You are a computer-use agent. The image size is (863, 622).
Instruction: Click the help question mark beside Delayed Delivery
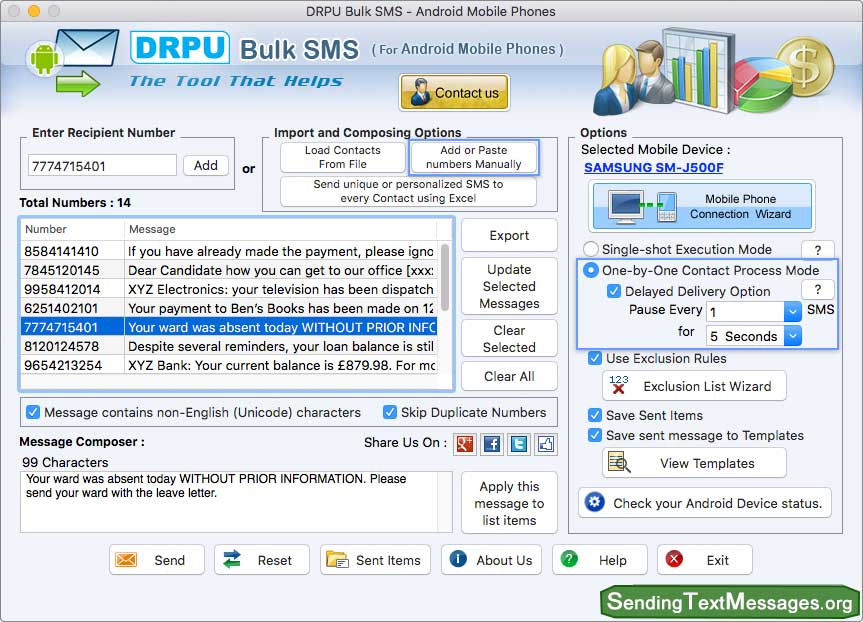[x=818, y=290]
